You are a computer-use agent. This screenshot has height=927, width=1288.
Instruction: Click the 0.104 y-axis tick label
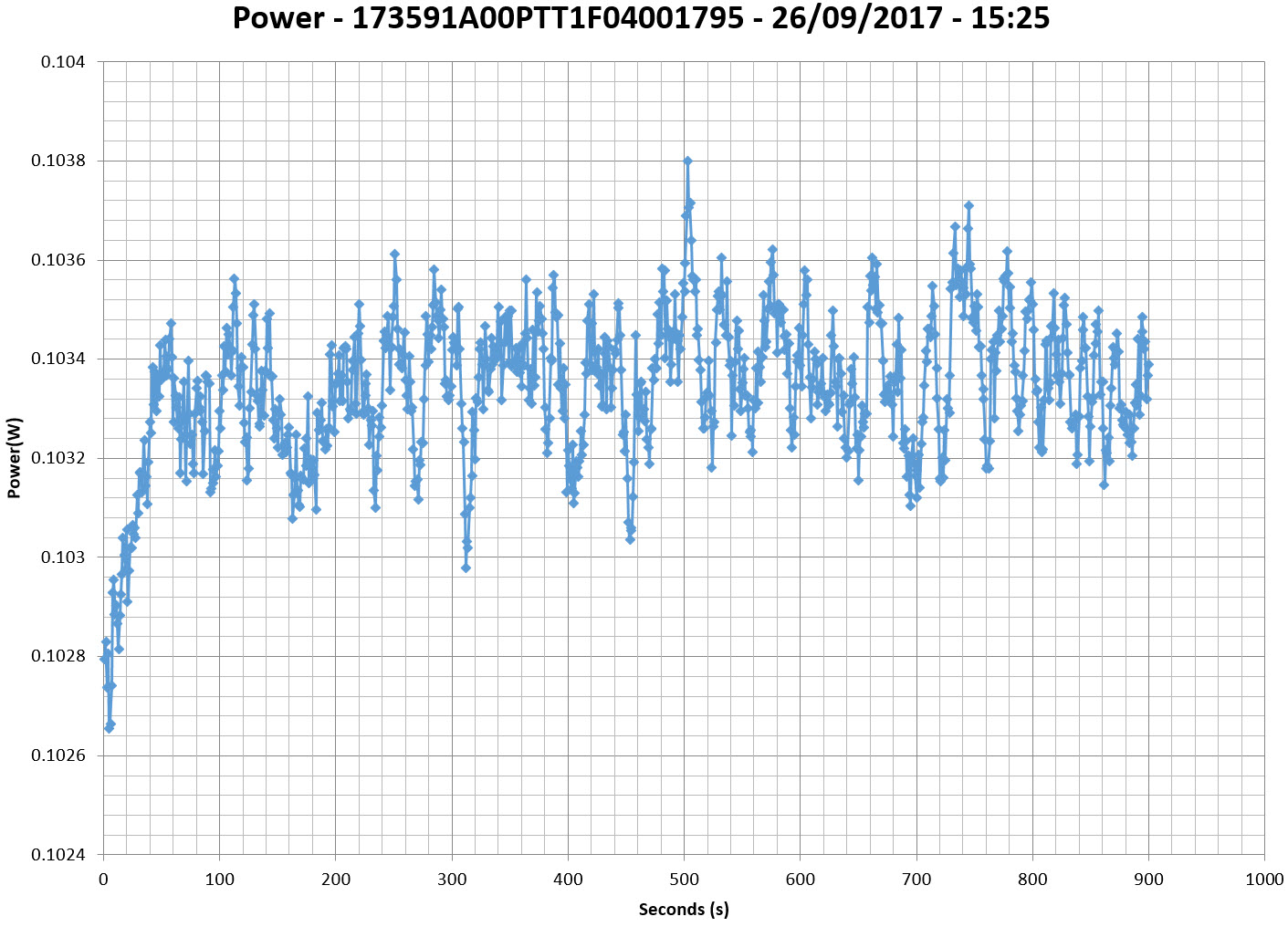point(62,62)
